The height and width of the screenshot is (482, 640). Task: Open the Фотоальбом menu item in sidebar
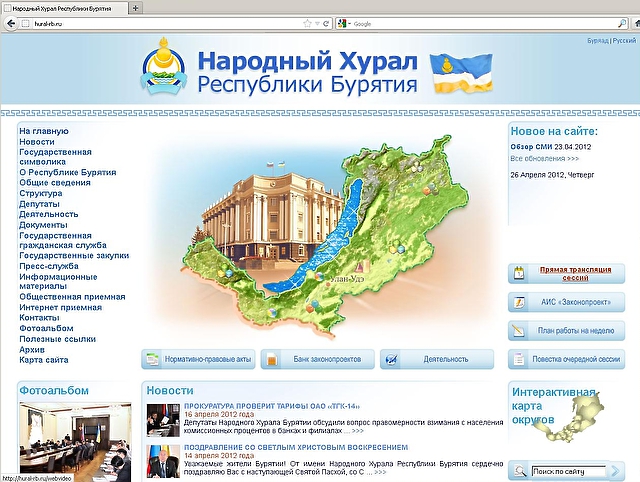[46, 328]
